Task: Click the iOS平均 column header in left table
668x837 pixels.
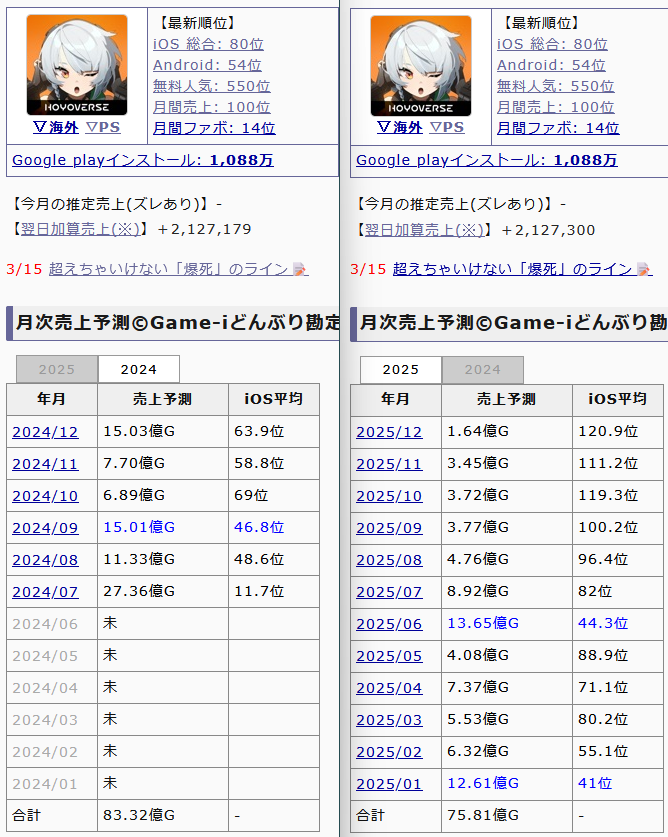Action: pyautogui.click(x=274, y=399)
